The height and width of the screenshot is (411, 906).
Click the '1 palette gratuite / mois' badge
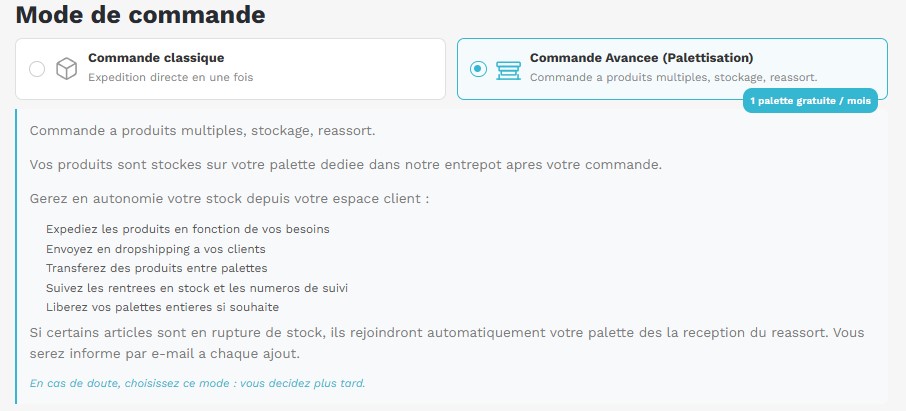pos(810,102)
